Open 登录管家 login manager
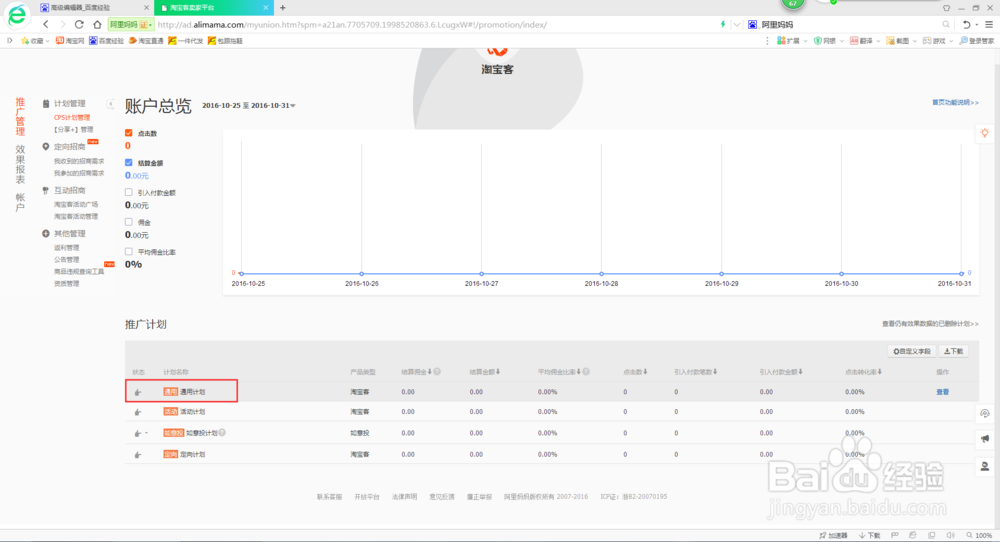The height and width of the screenshot is (542, 1000). [x=976, y=41]
